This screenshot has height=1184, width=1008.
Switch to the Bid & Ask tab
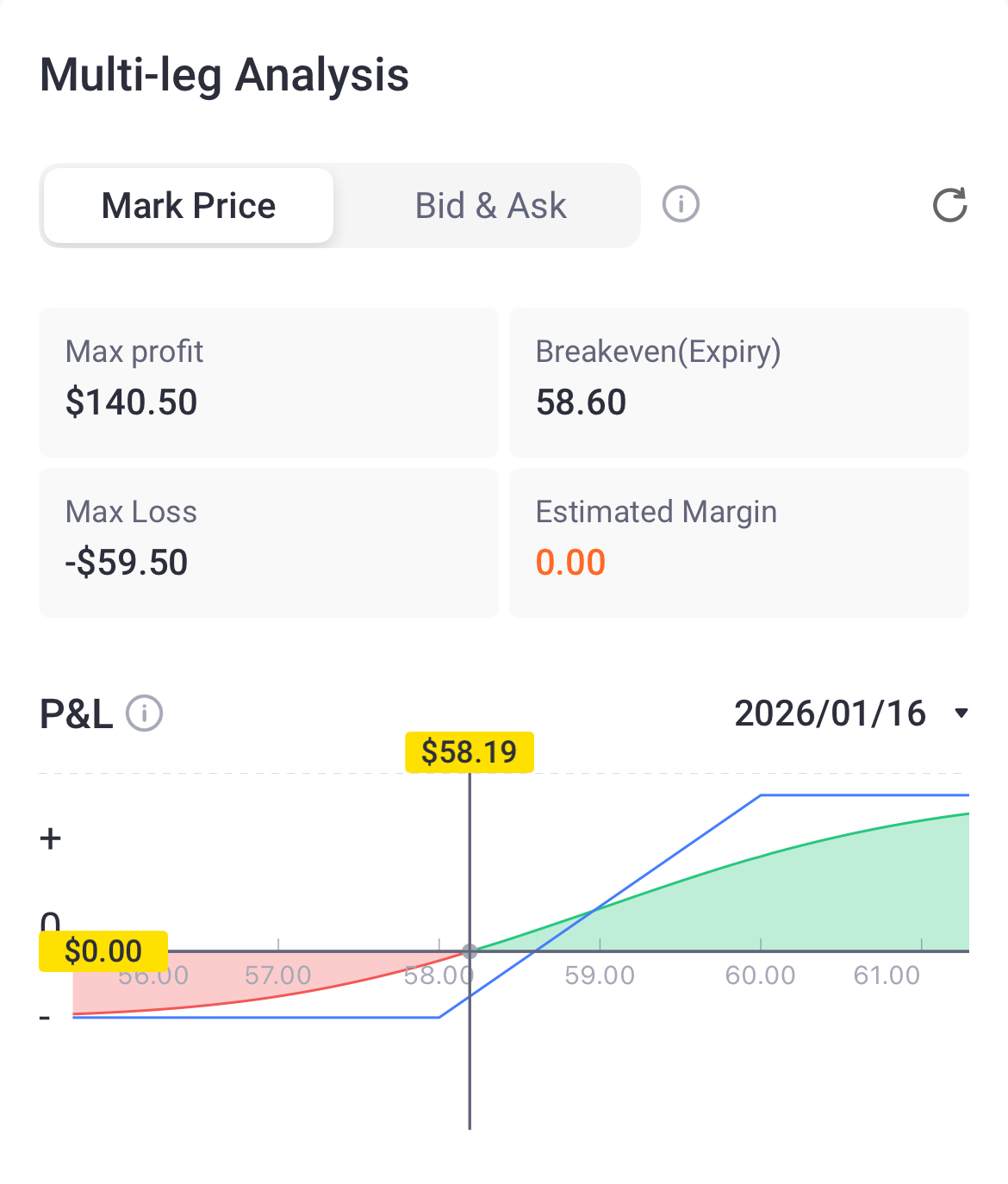[490, 206]
